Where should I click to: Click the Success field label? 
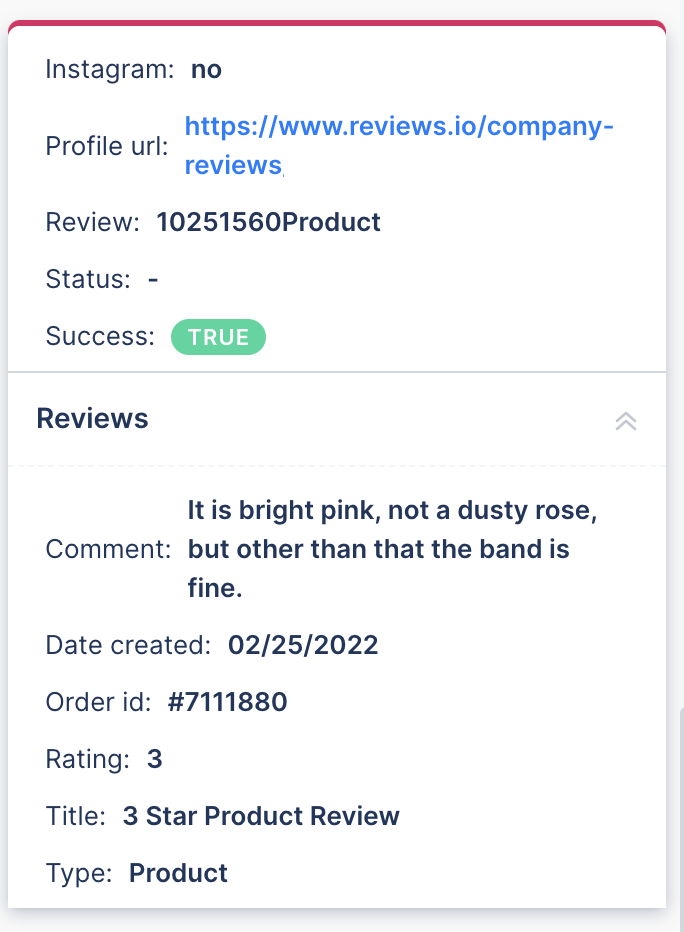pyautogui.click(x=100, y=336)
